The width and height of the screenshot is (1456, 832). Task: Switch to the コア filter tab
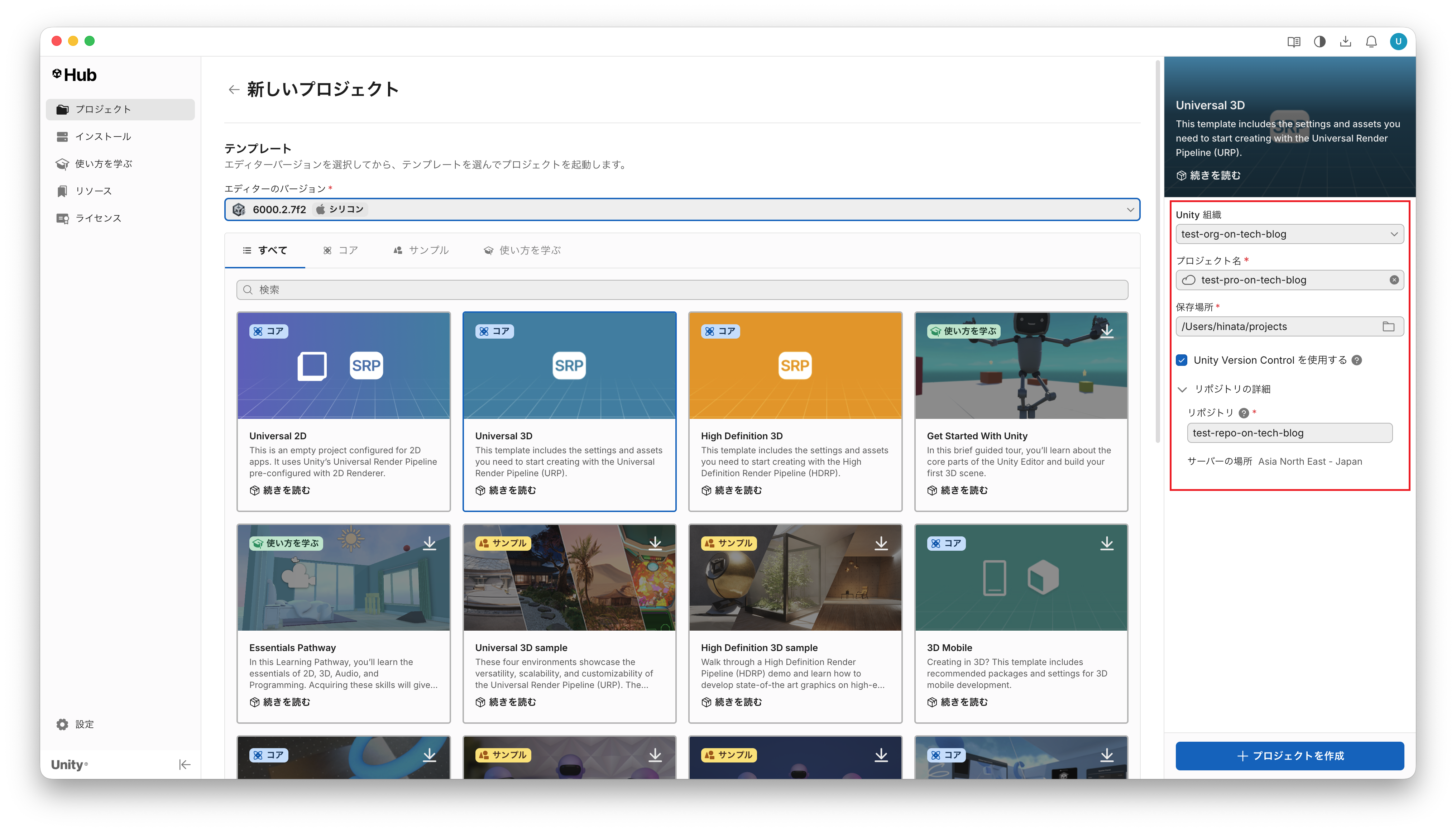pyautogui.click(x=341, y=250)
